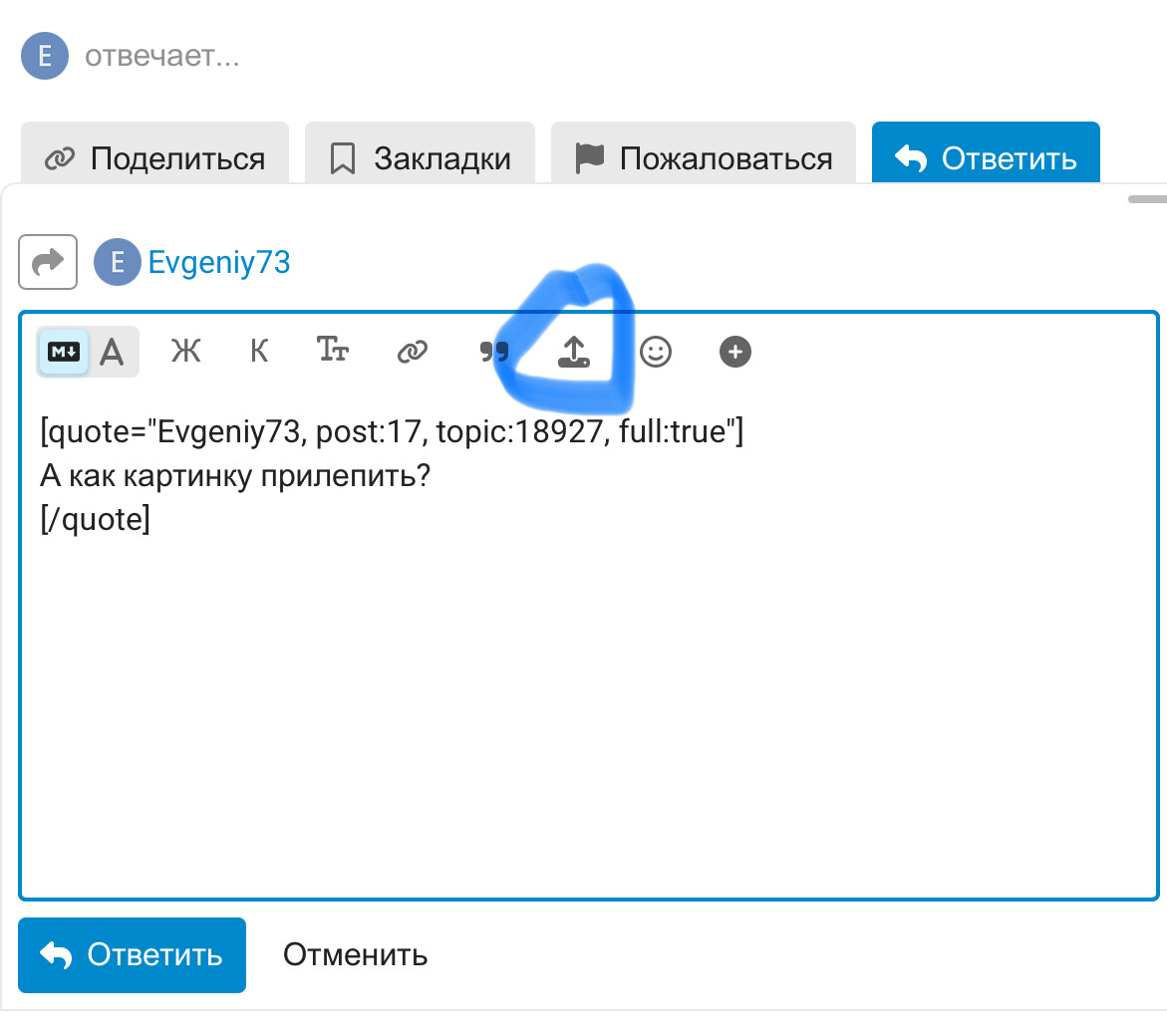
Task: Switch the editor to Markdown mode (M↓)
Action: pos(64,352)
